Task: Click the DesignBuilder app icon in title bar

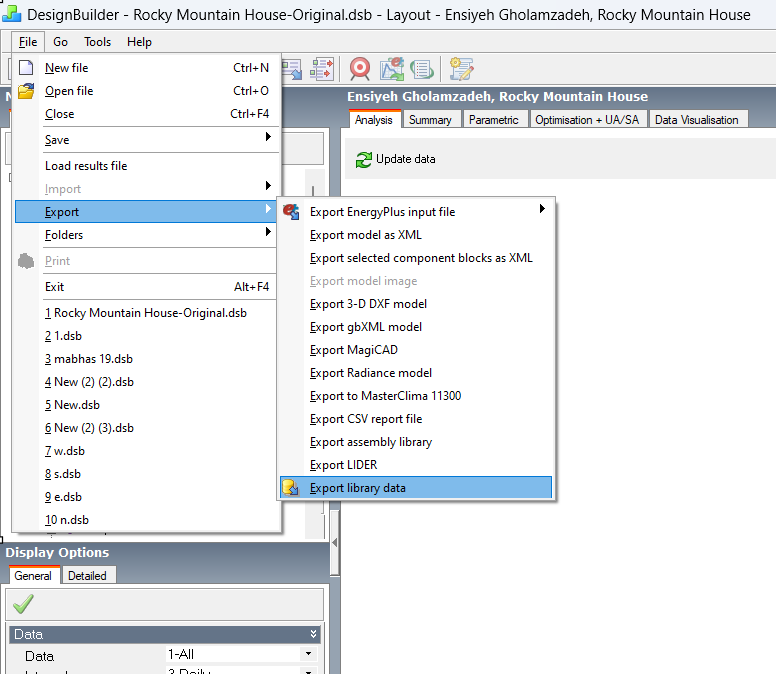Action: click(x=11, y=14)
